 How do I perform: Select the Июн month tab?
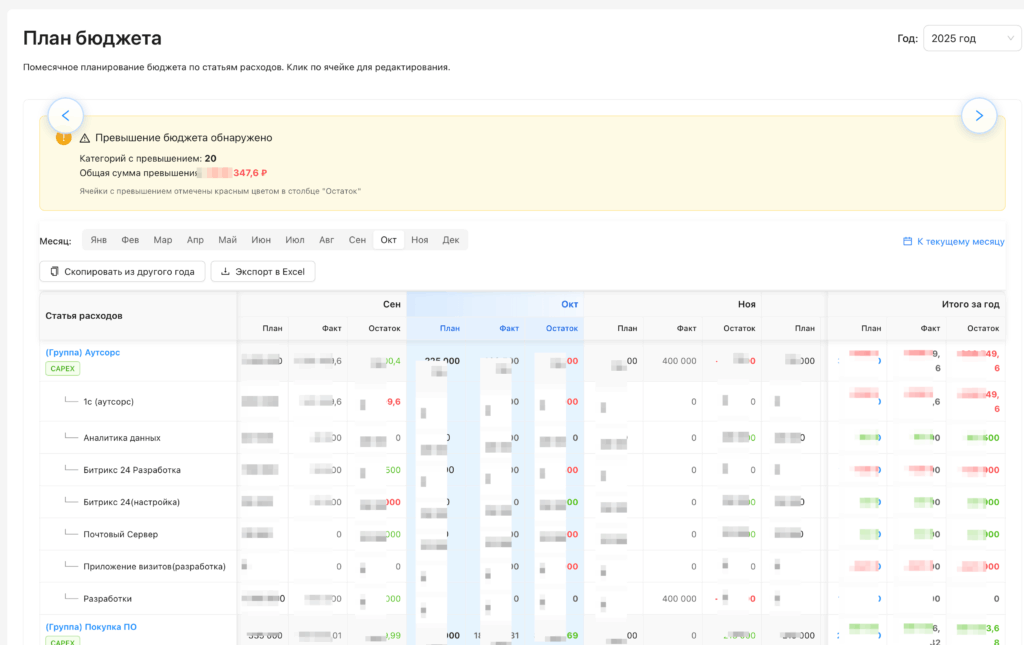261,240
